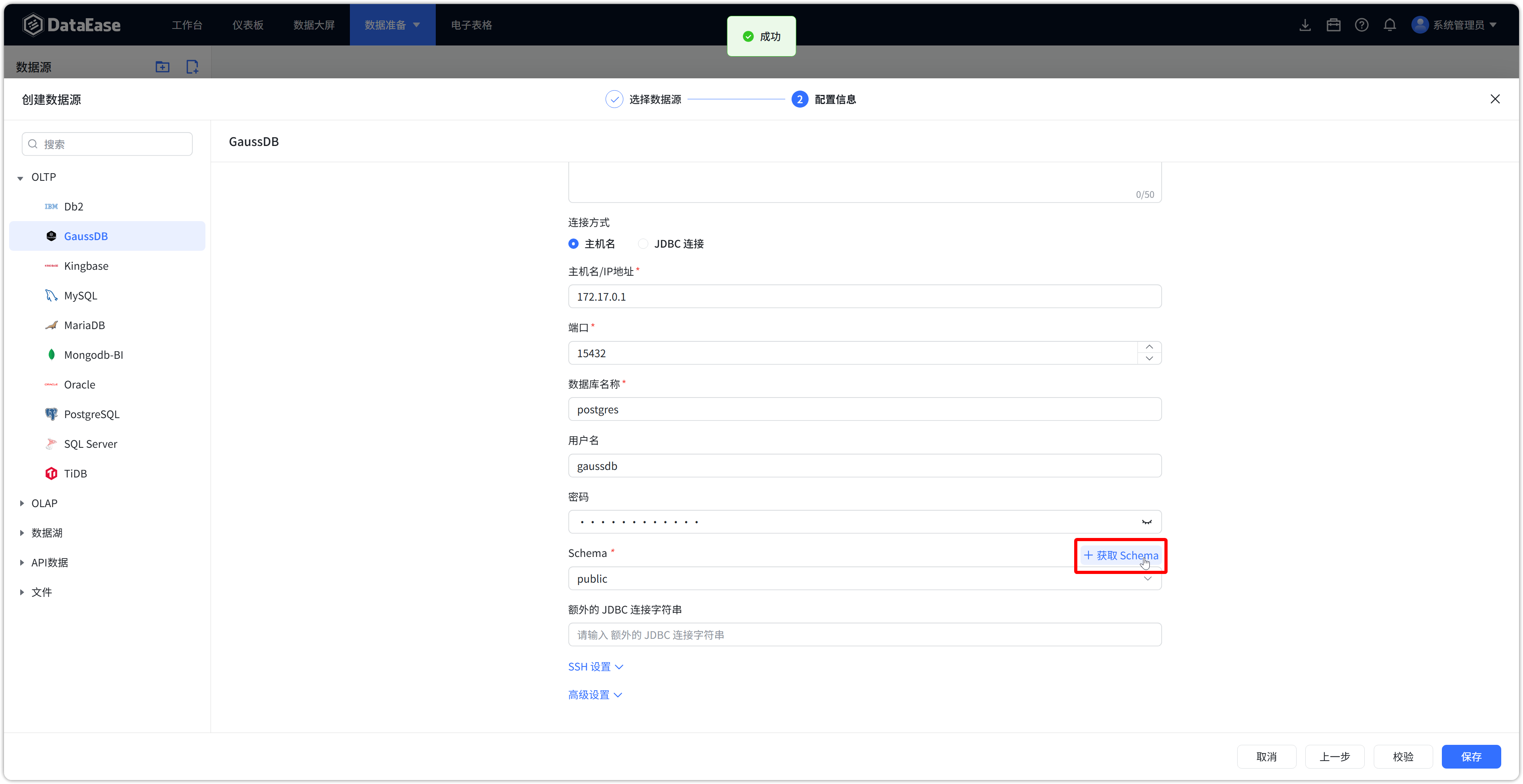Open the help question-mark icon

[1362, 25]
